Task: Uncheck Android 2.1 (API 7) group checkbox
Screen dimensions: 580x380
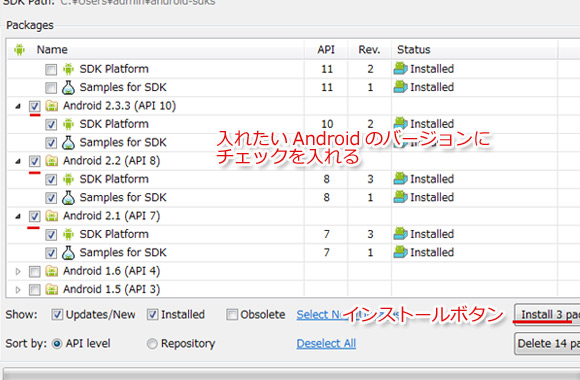Action: click(x=34, y=217)
